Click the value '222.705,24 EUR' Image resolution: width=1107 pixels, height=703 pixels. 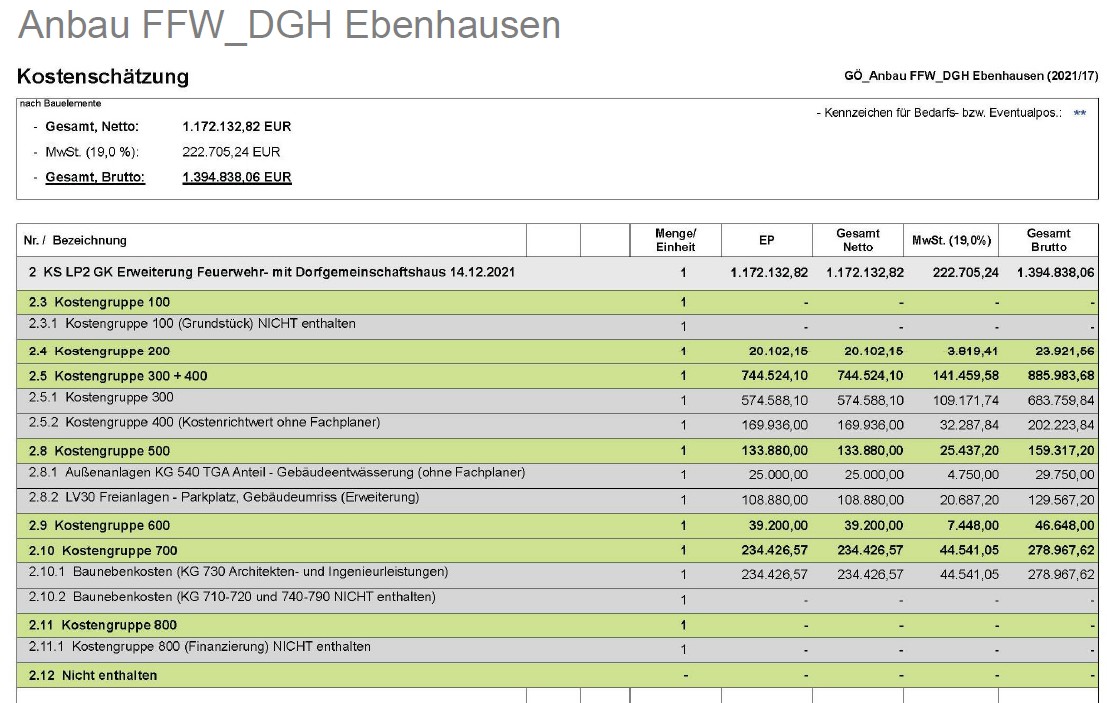point(231,152)
